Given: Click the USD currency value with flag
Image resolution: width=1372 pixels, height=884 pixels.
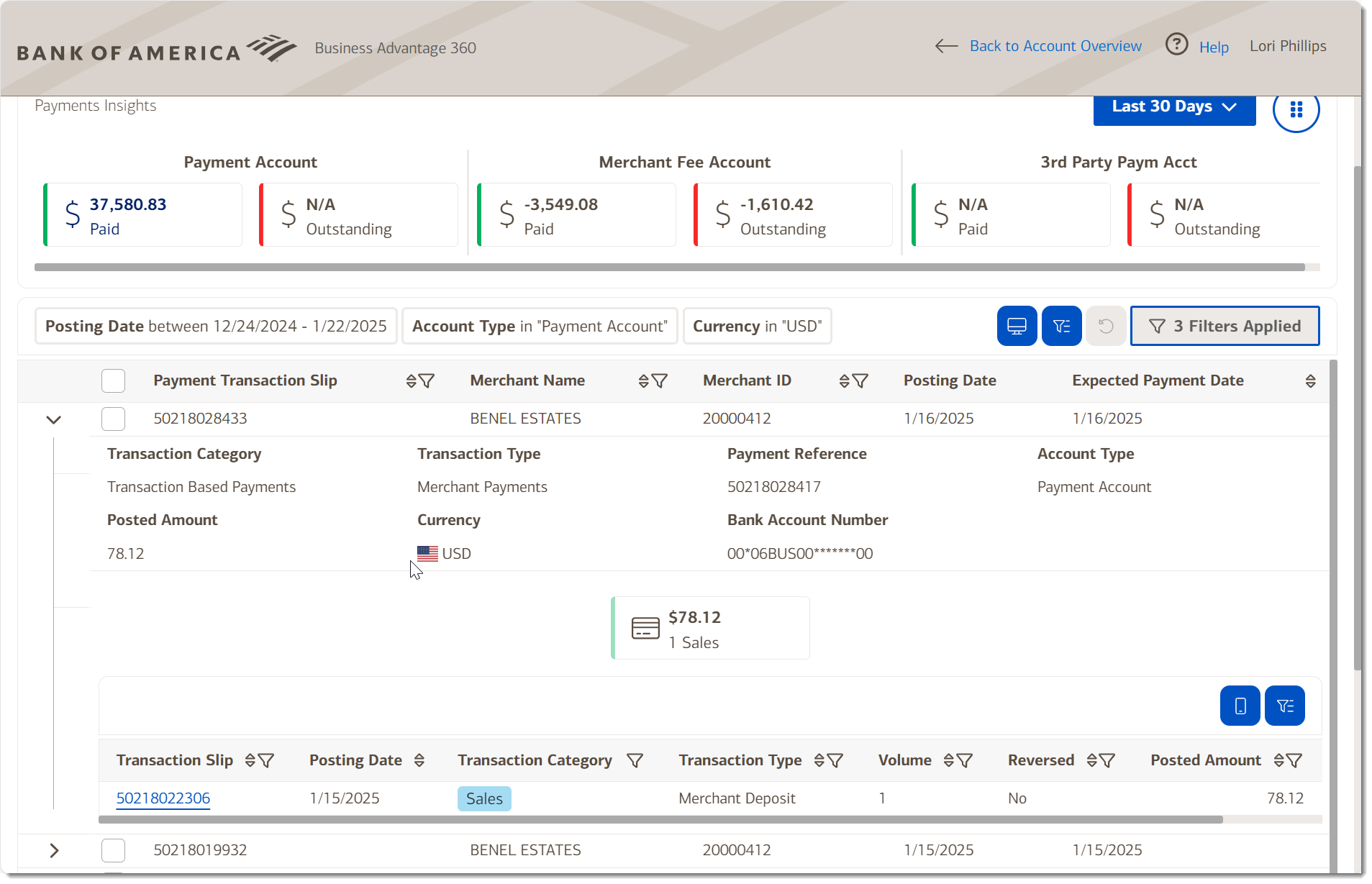Looking at the screenshot, I should point(444,554).
